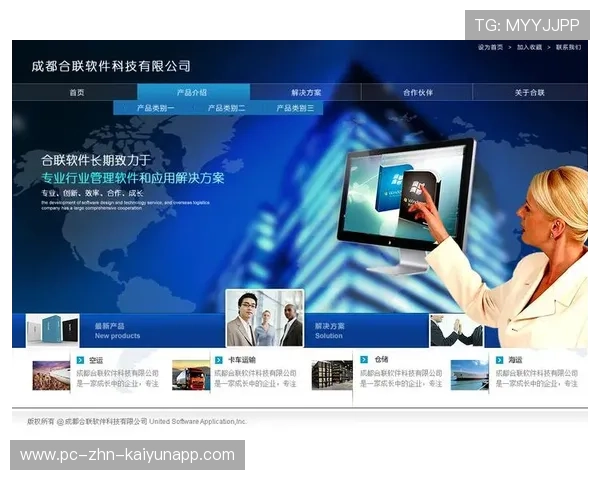Click the business team photo thumbnail
600x480 pixels.
pyautogui.click(x=265, y=318)
